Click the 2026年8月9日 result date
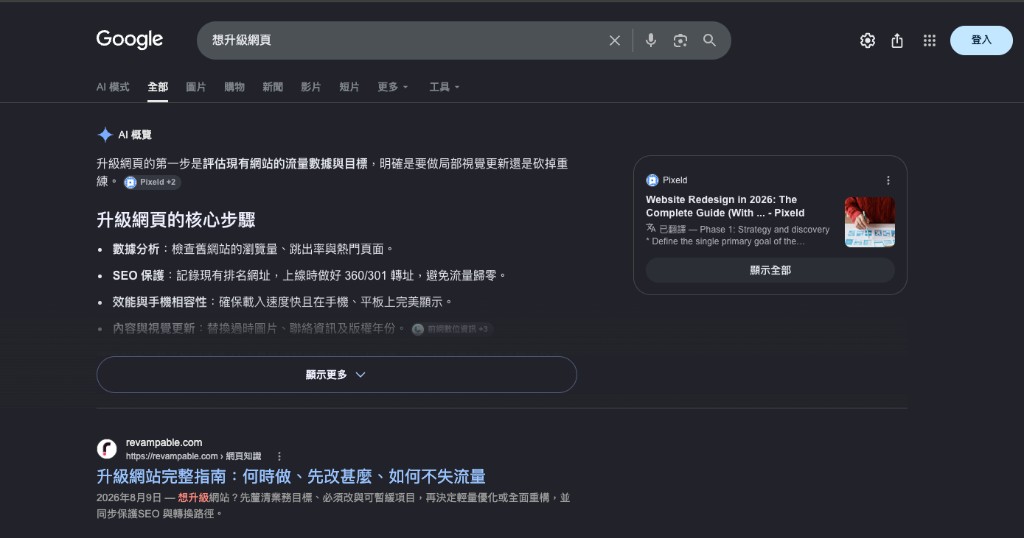This screenshot has width=1024, height=538. (129, 498)
